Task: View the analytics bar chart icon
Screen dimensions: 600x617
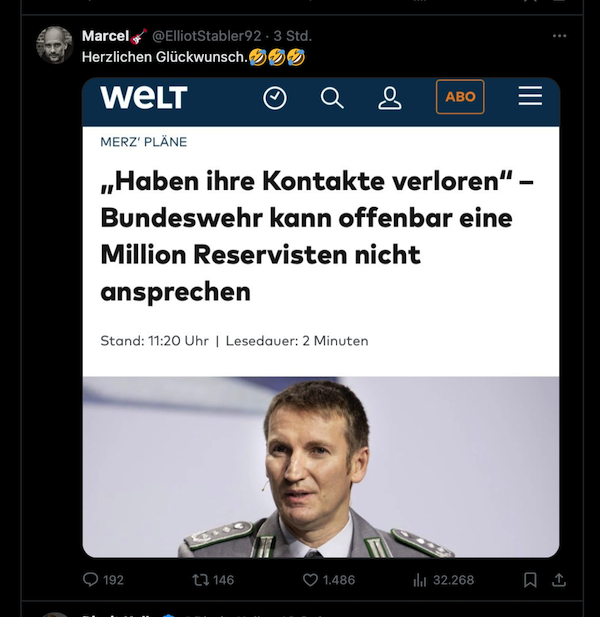Action: (x=420, y=580)
